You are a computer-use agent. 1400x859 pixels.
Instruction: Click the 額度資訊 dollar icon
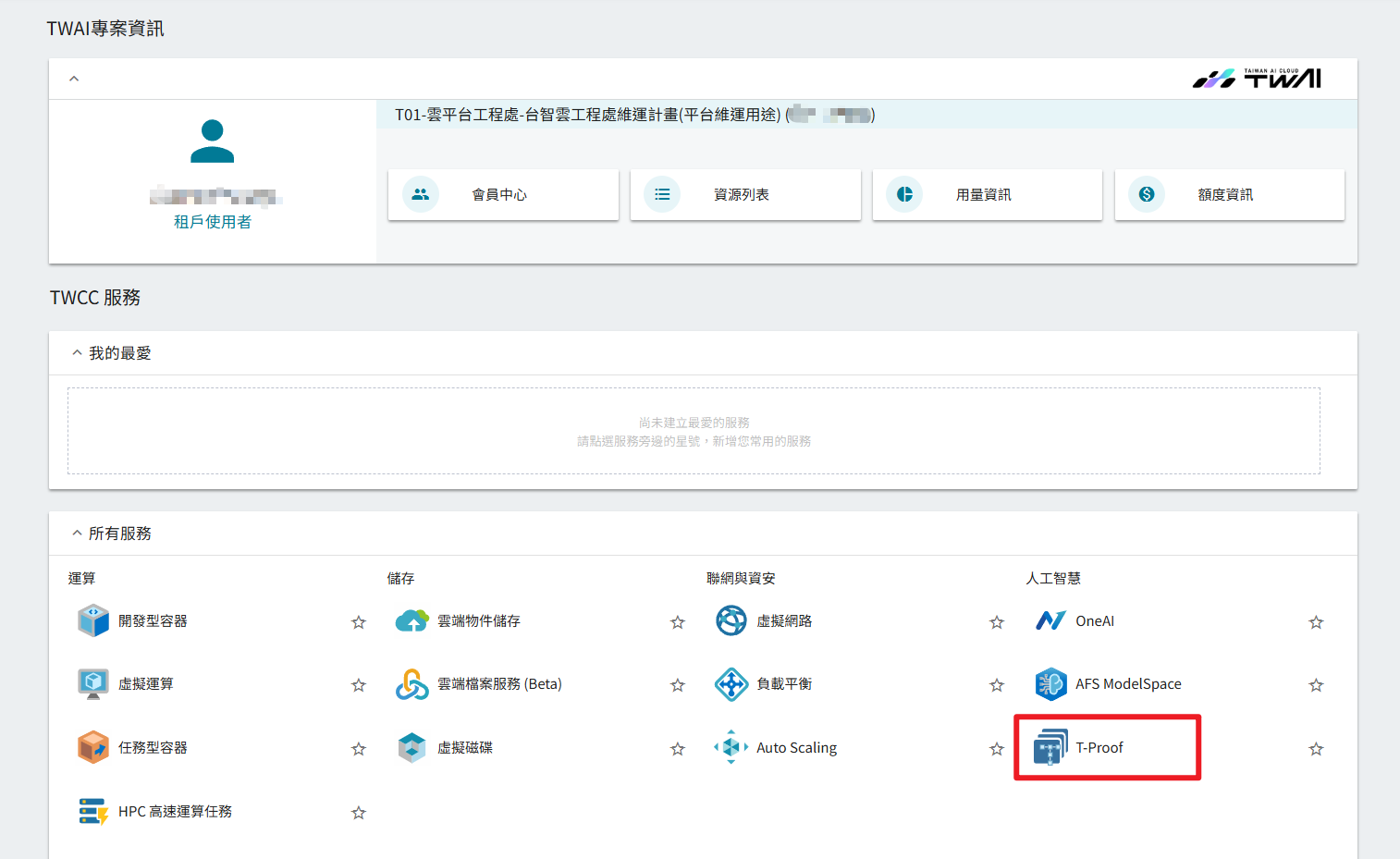coord(1147,194)
